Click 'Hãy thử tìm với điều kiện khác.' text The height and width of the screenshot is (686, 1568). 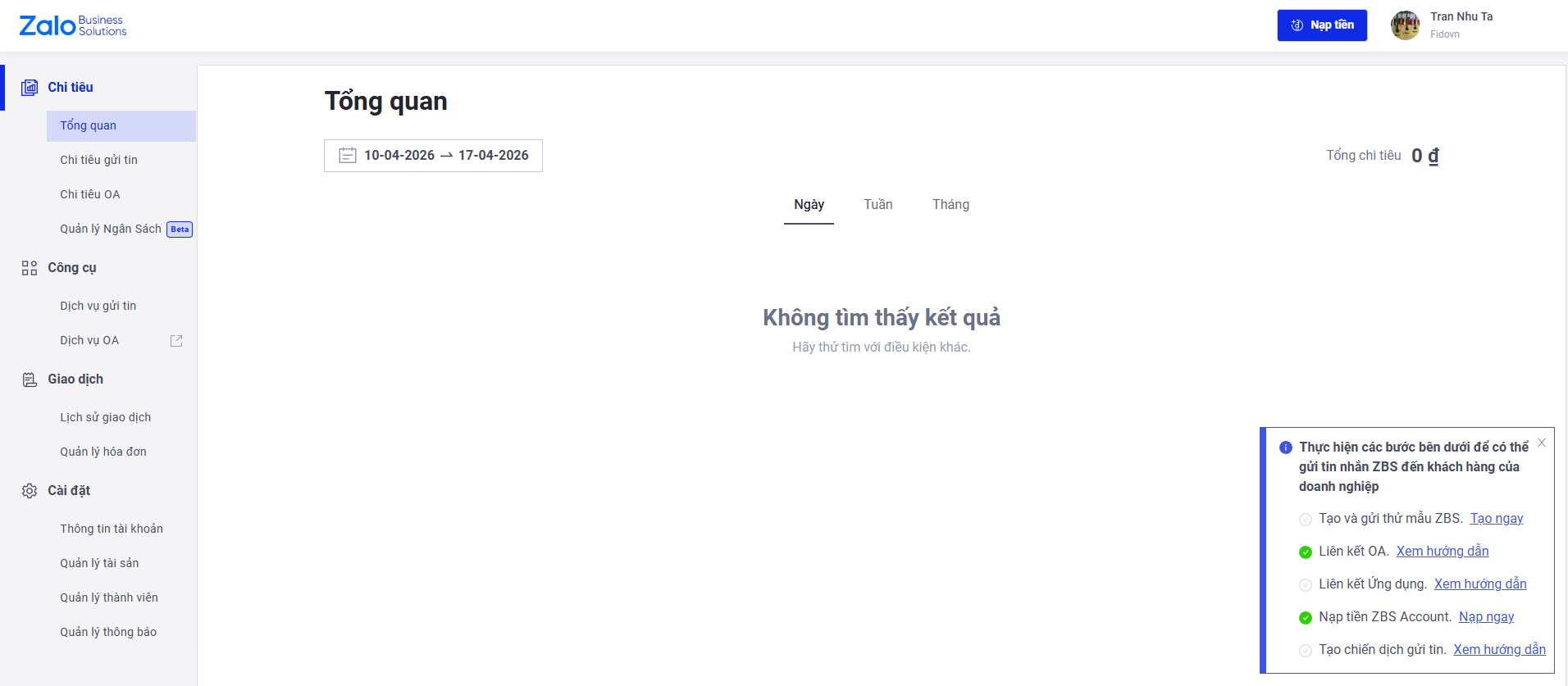pos(882,348)
